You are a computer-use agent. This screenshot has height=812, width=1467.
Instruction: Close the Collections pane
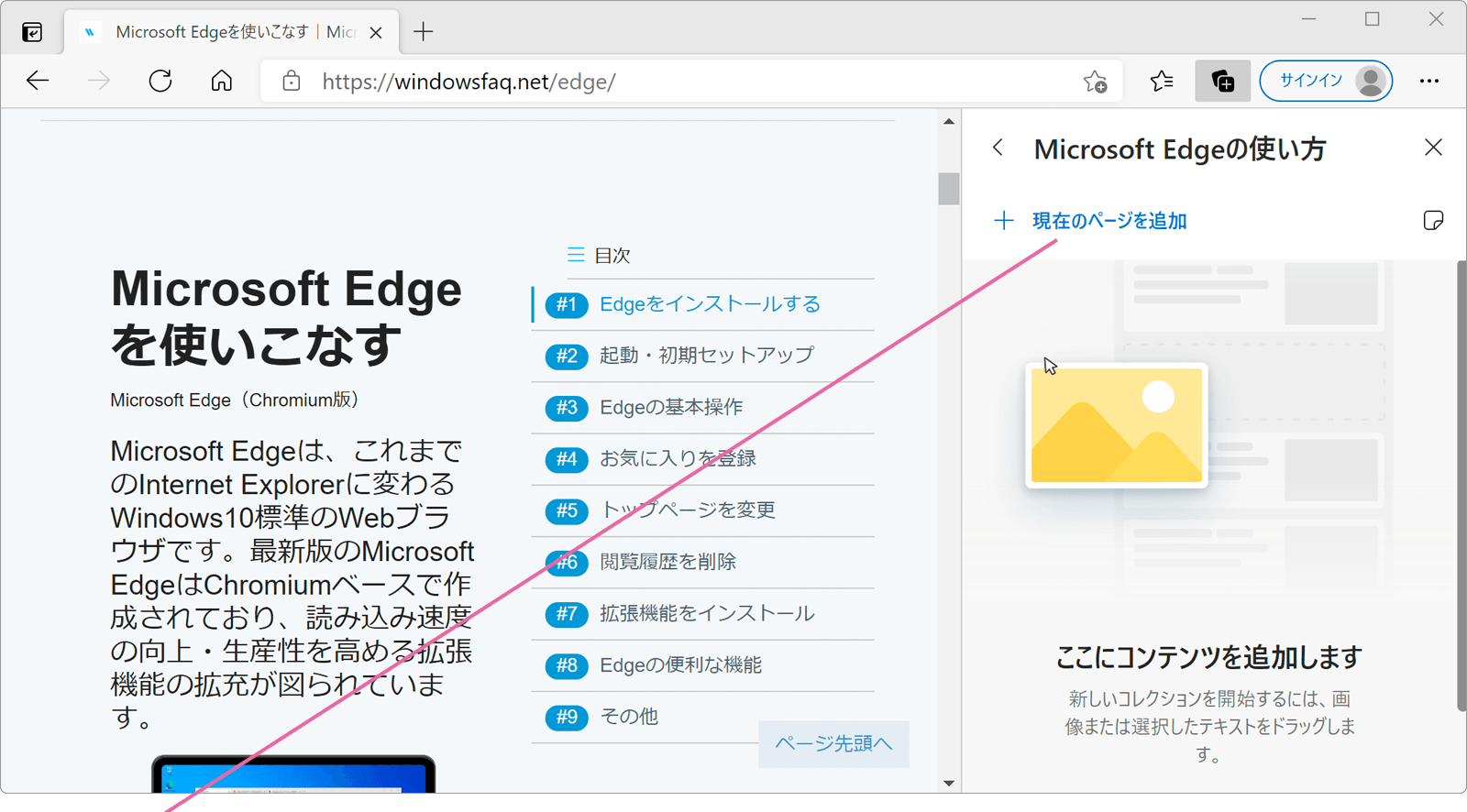(1434, 148)
